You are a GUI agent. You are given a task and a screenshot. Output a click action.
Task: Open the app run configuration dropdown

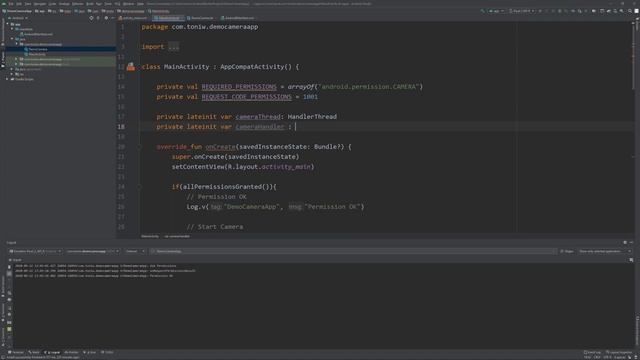click(x=496, y=11)
